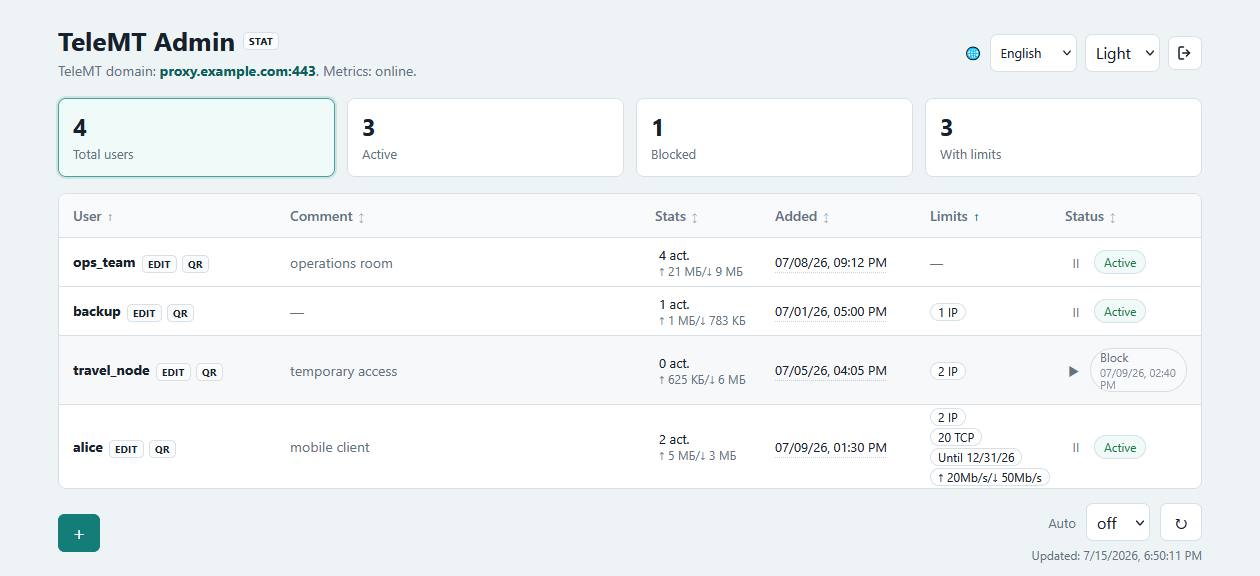Resume blocked user travel_node
This screenshot has height=576, width=1260.
1074,371
